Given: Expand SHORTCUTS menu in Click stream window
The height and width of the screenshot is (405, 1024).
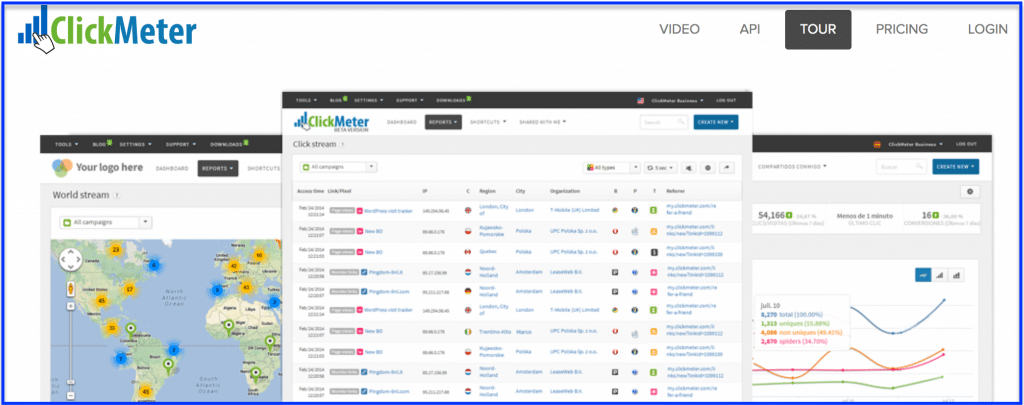Looking at the screenshot, I should (487, 122).
